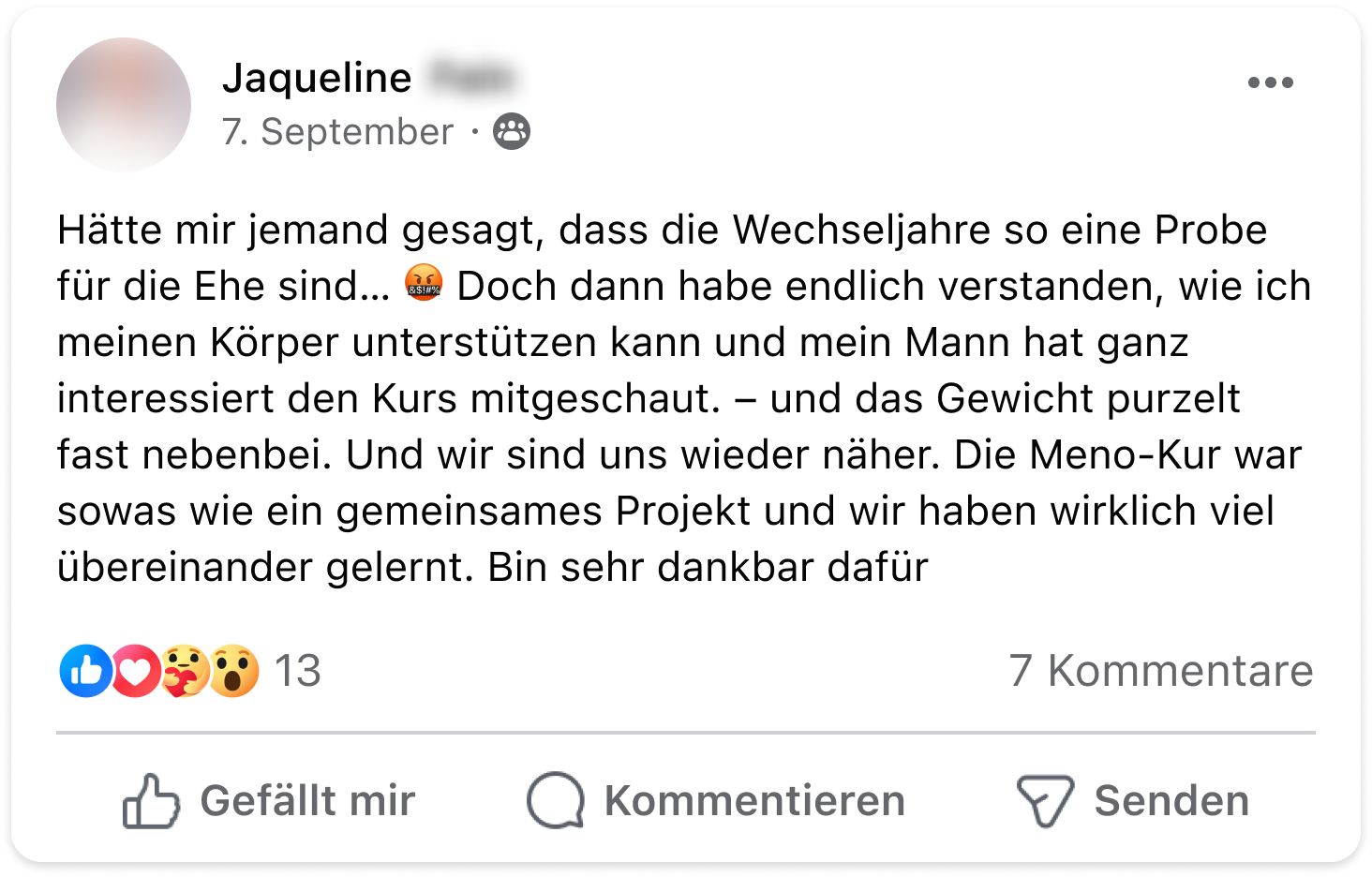Click the blue thumbs-up reaction icon
The image size is (1372, 877).
(86, 671)
